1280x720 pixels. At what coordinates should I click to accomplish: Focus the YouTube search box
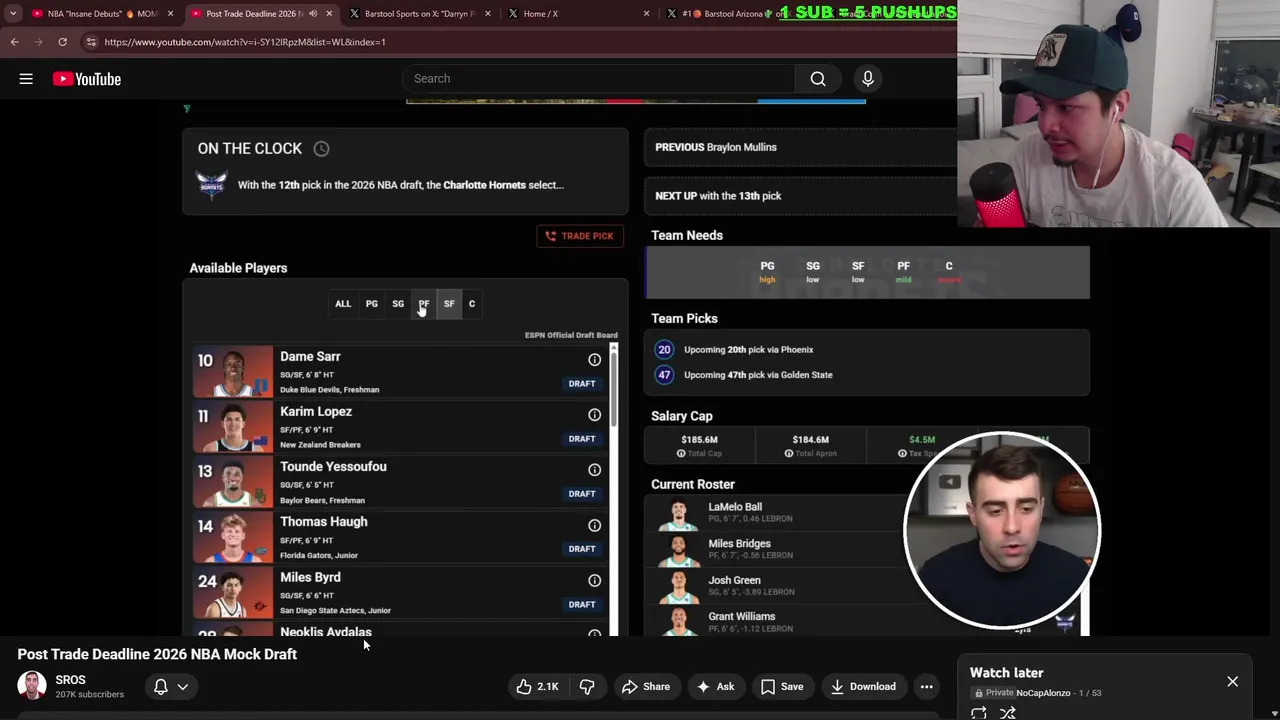pyautogui.click(x=598, y=79)
